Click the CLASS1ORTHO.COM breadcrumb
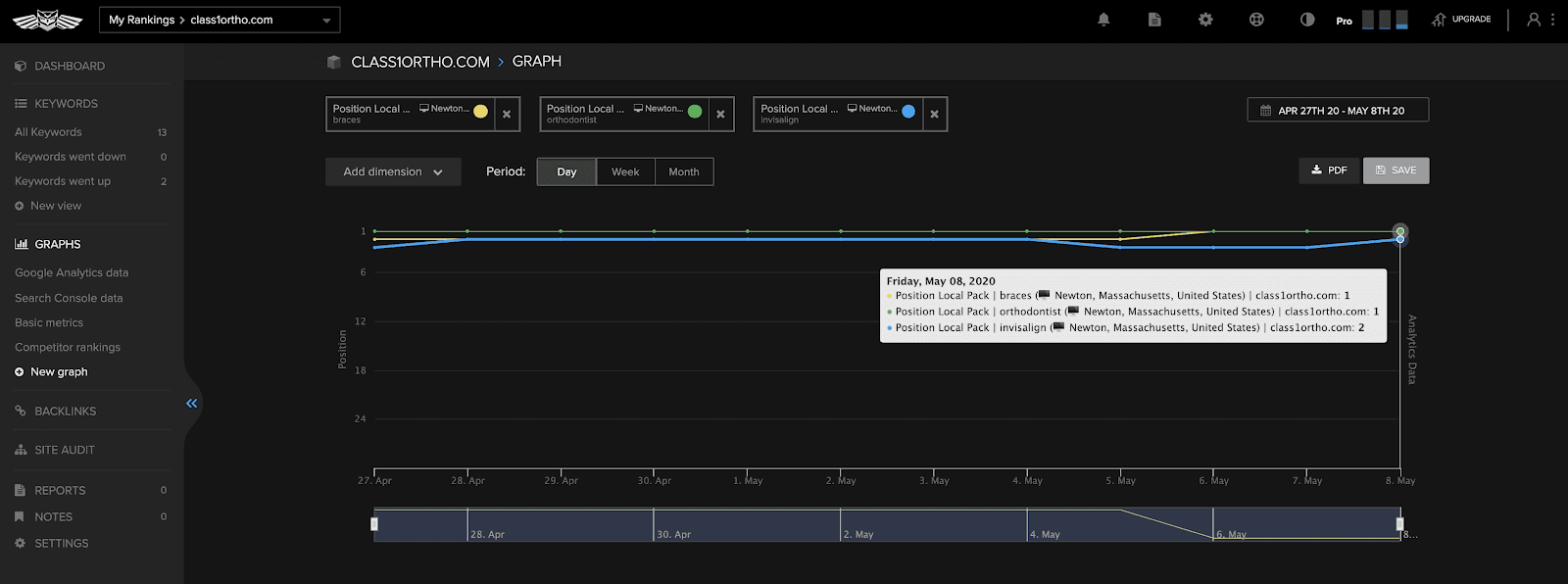 (420, 62)
